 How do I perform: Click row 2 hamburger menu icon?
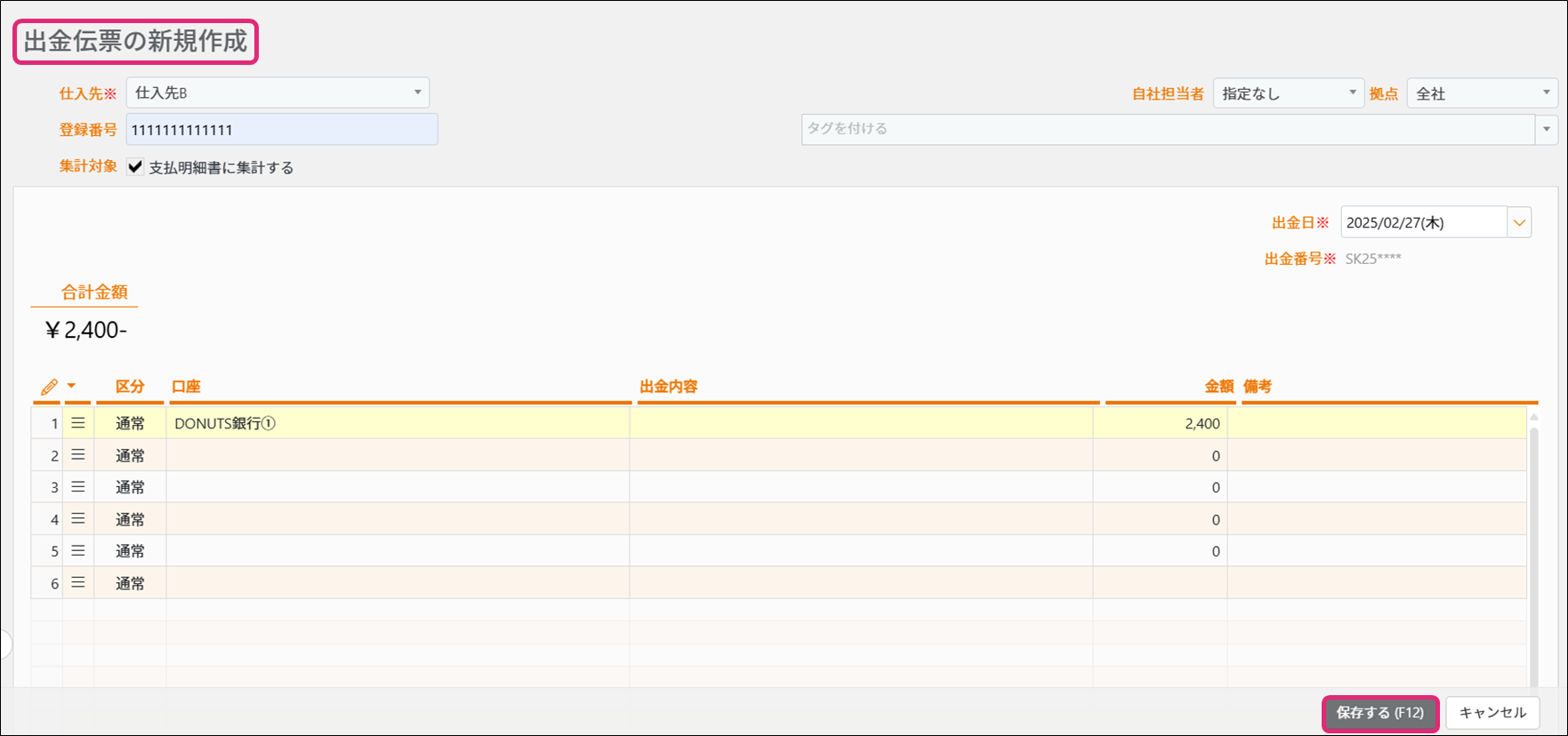pos(78,455)
